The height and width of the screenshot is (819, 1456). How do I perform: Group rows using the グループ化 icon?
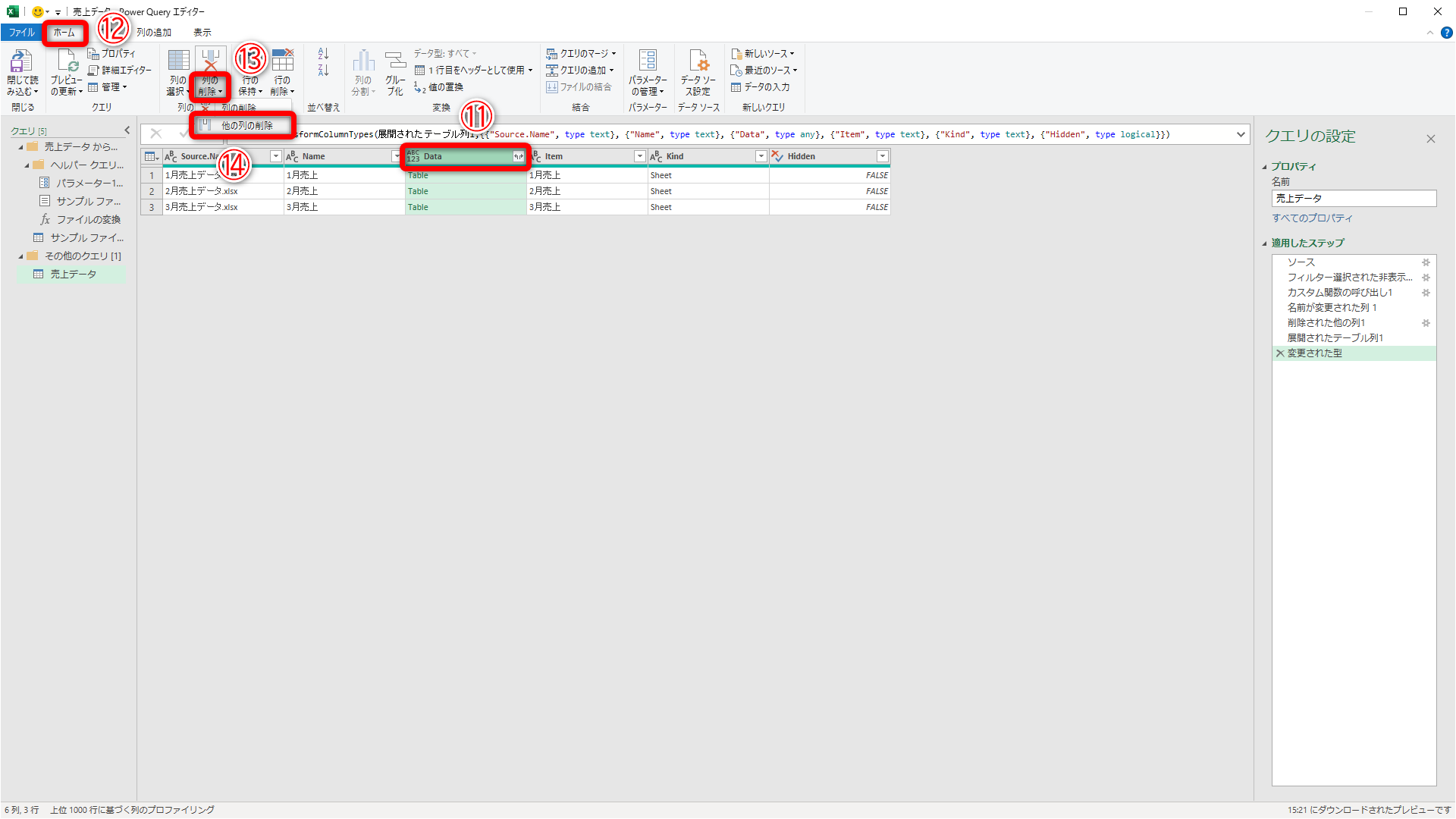pyautogui.click(x=394, y=72)
